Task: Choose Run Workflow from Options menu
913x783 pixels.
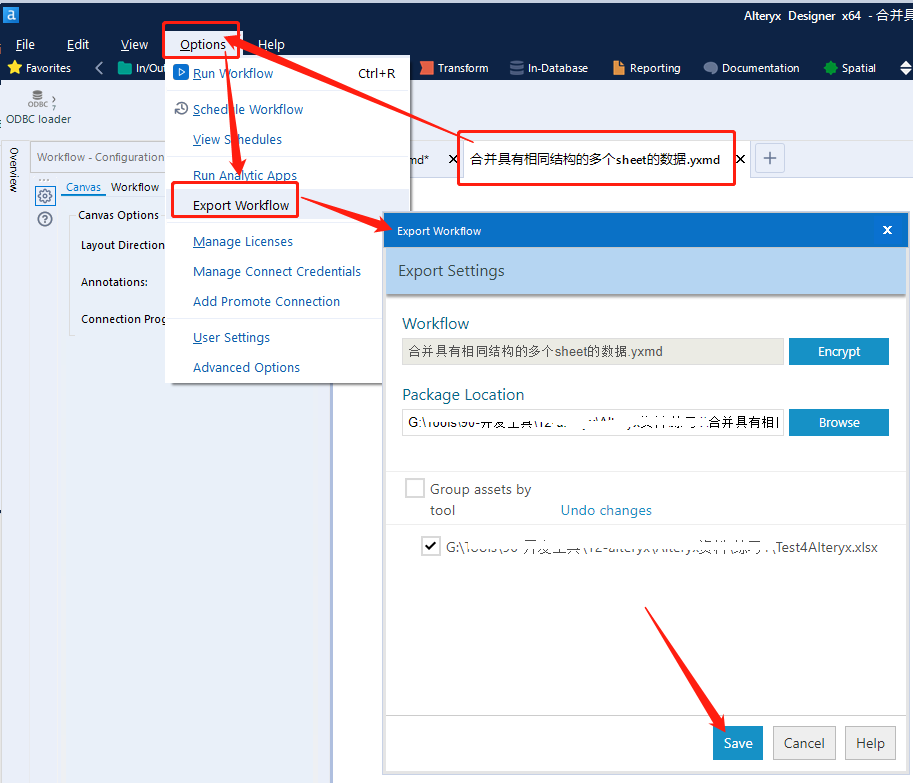Action: pos(288,73)
